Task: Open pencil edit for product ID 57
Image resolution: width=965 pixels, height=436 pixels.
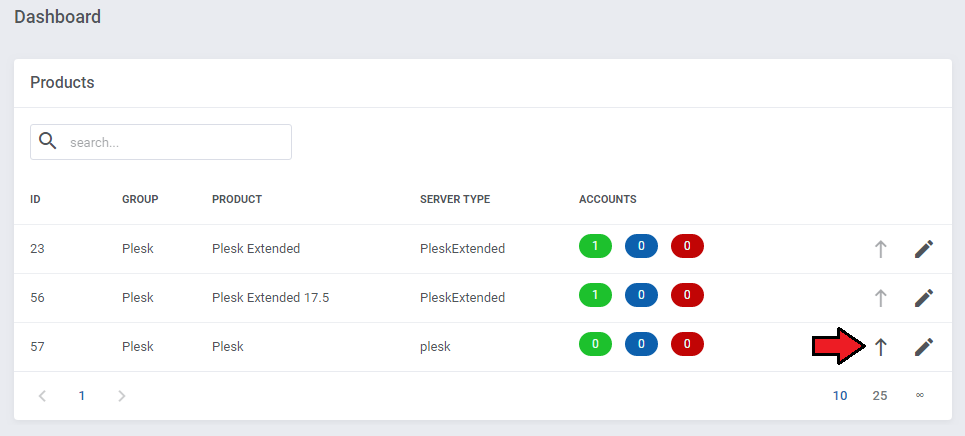Action: pyautogui.click(x=924, y=347)
